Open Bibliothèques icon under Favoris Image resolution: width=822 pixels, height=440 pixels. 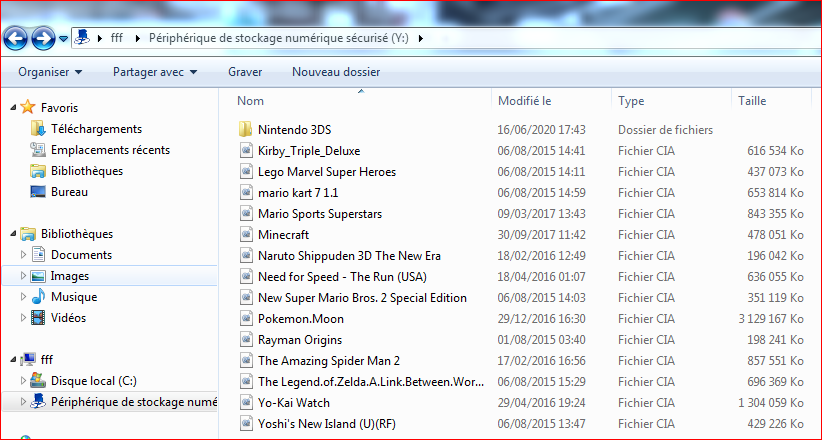(x=38, y=171)
